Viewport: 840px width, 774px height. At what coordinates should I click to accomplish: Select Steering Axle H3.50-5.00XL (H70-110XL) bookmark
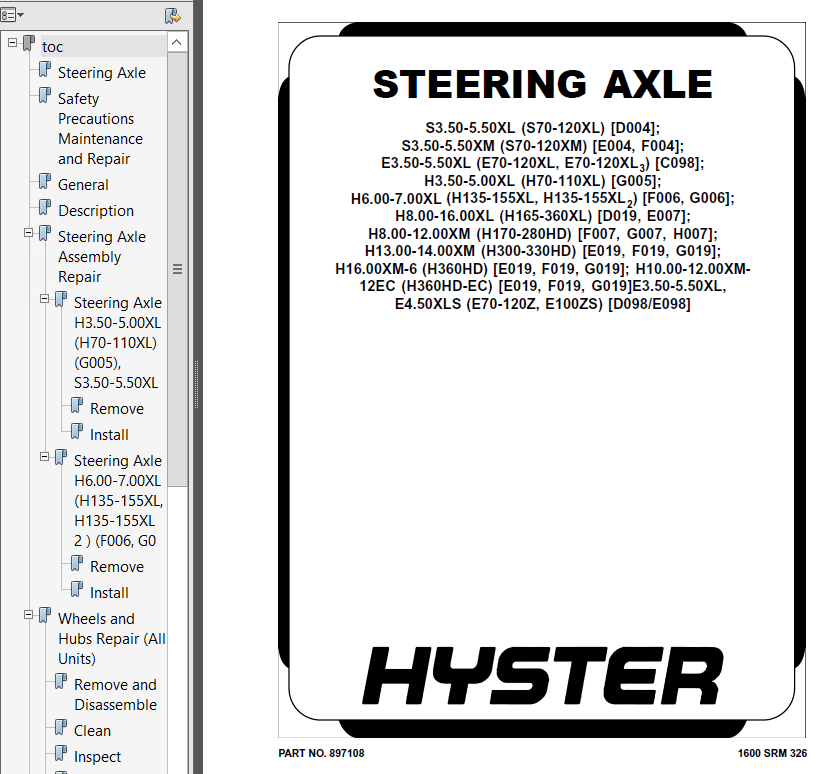pyautogui.click(x=118, y=343)
